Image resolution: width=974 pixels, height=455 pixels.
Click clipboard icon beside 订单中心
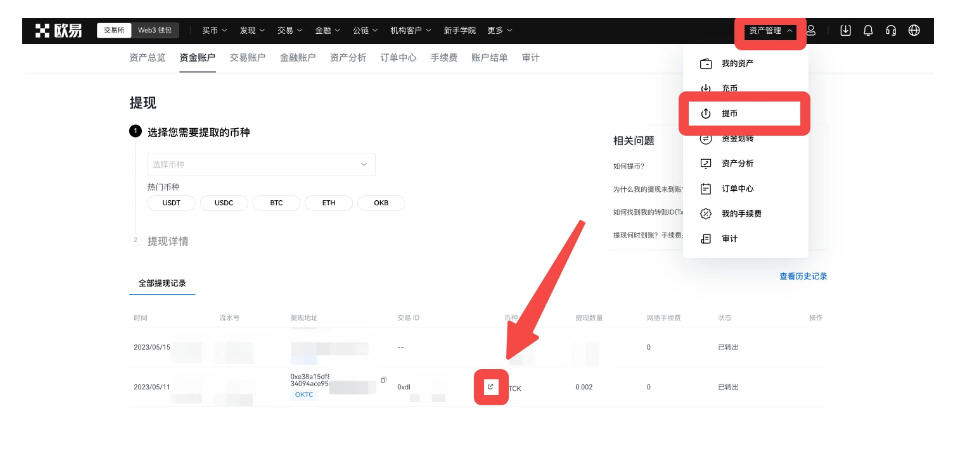click(x=706, y=188)
